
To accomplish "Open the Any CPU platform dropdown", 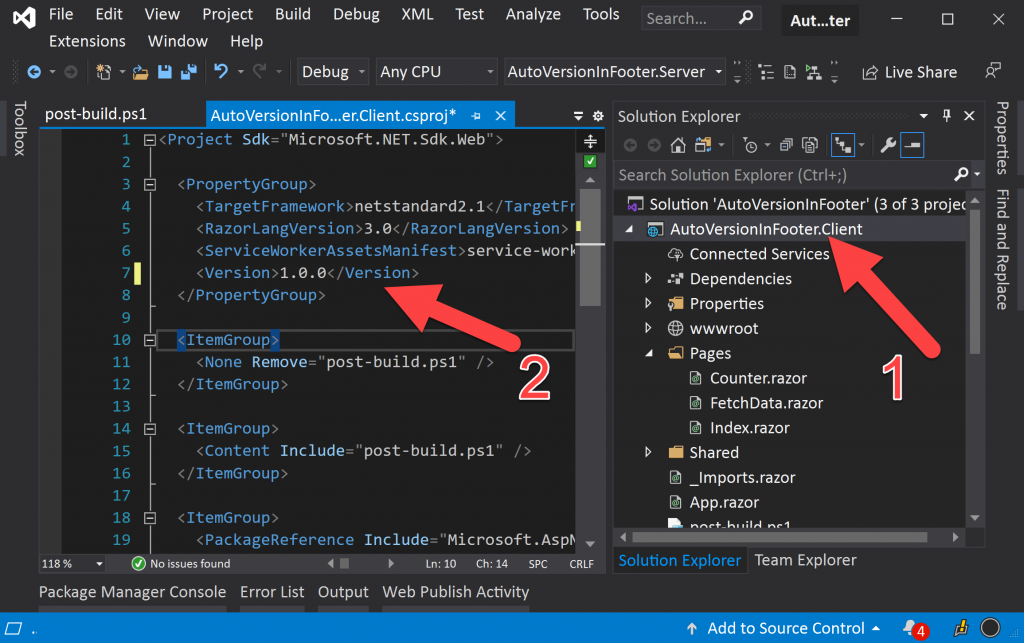I will tap(436, 72).
